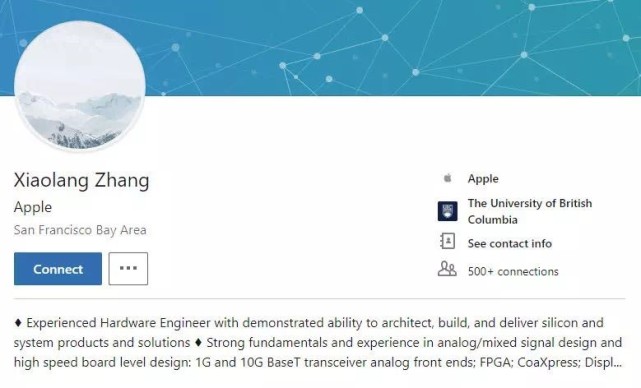View the 500+ connections list

tap(513, 271)
